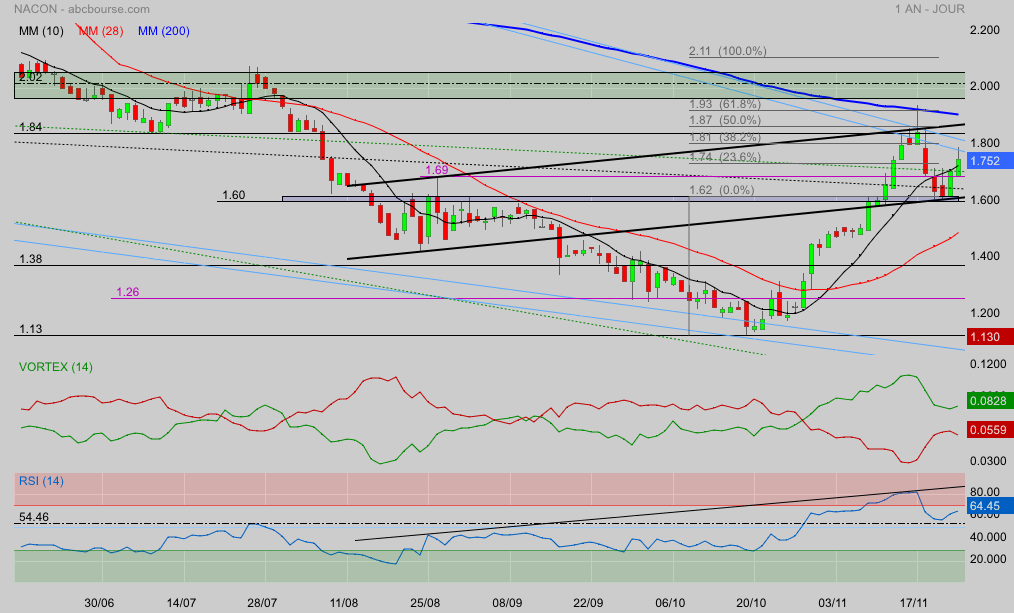Screen dimensions: 1014x613
Task: Click the 28/07 date label
Action: point(262,603)
